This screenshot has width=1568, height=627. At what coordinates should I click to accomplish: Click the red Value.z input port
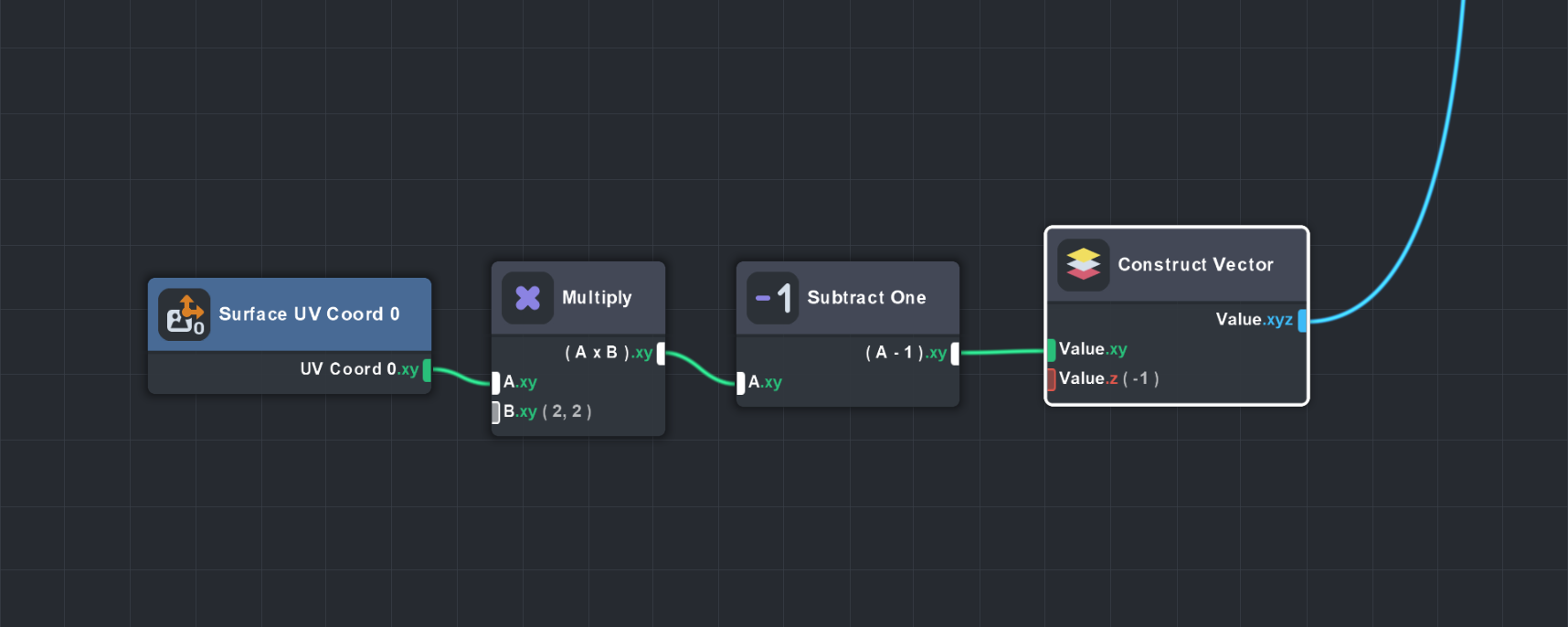1052,379
